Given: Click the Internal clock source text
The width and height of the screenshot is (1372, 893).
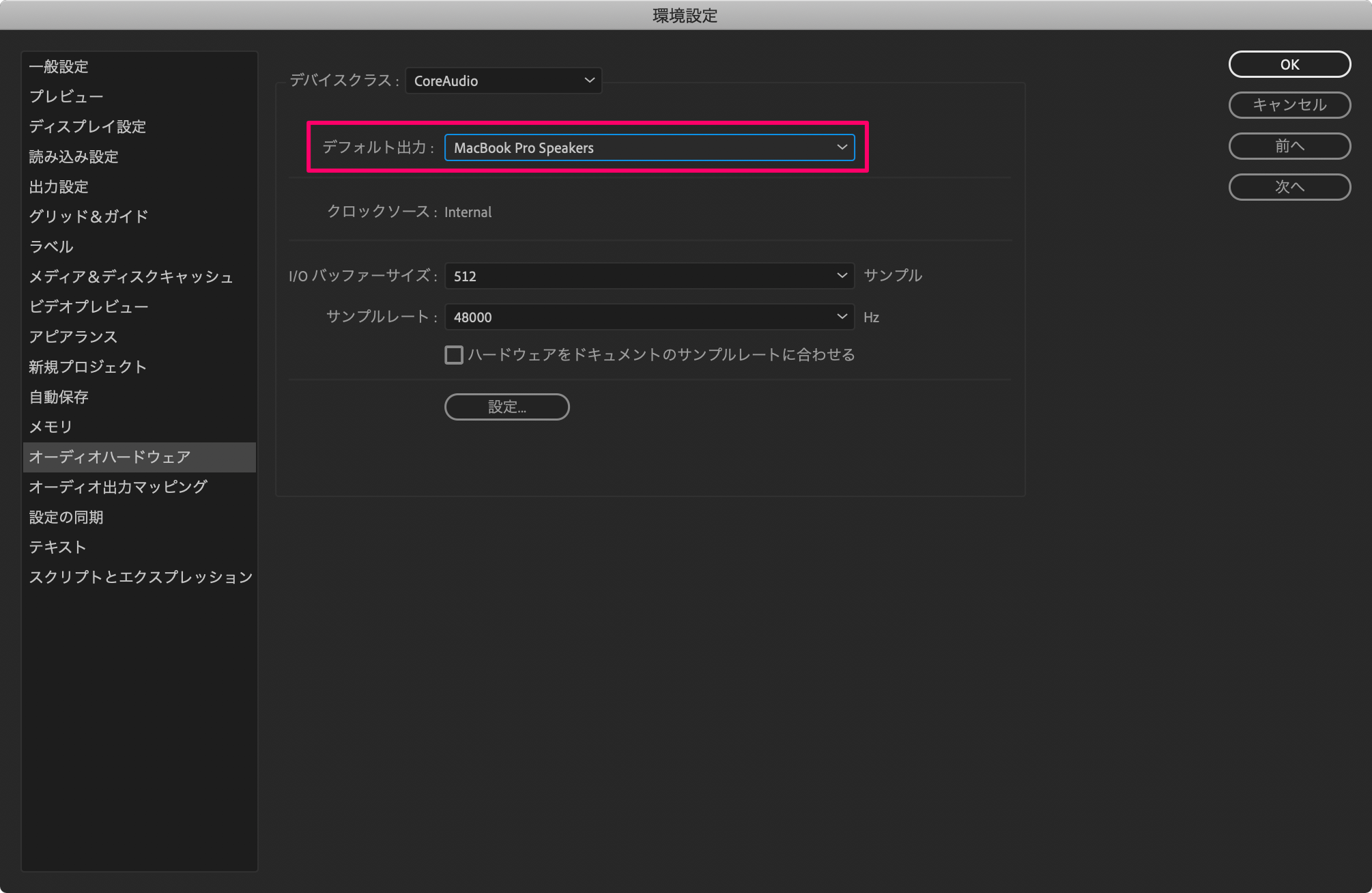Looking at the screenshot, I should coord(468,212).
